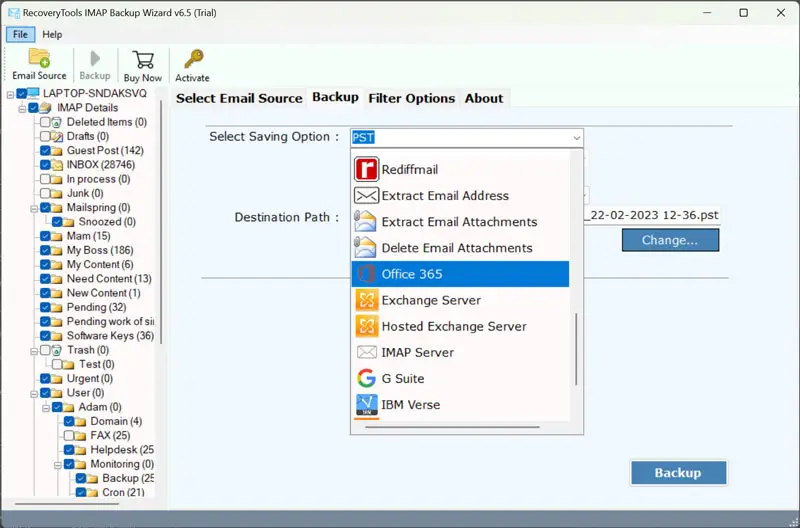Collapse the Mailspring tree node
This screenshot has height=528, width=800.
click(34, 208)
